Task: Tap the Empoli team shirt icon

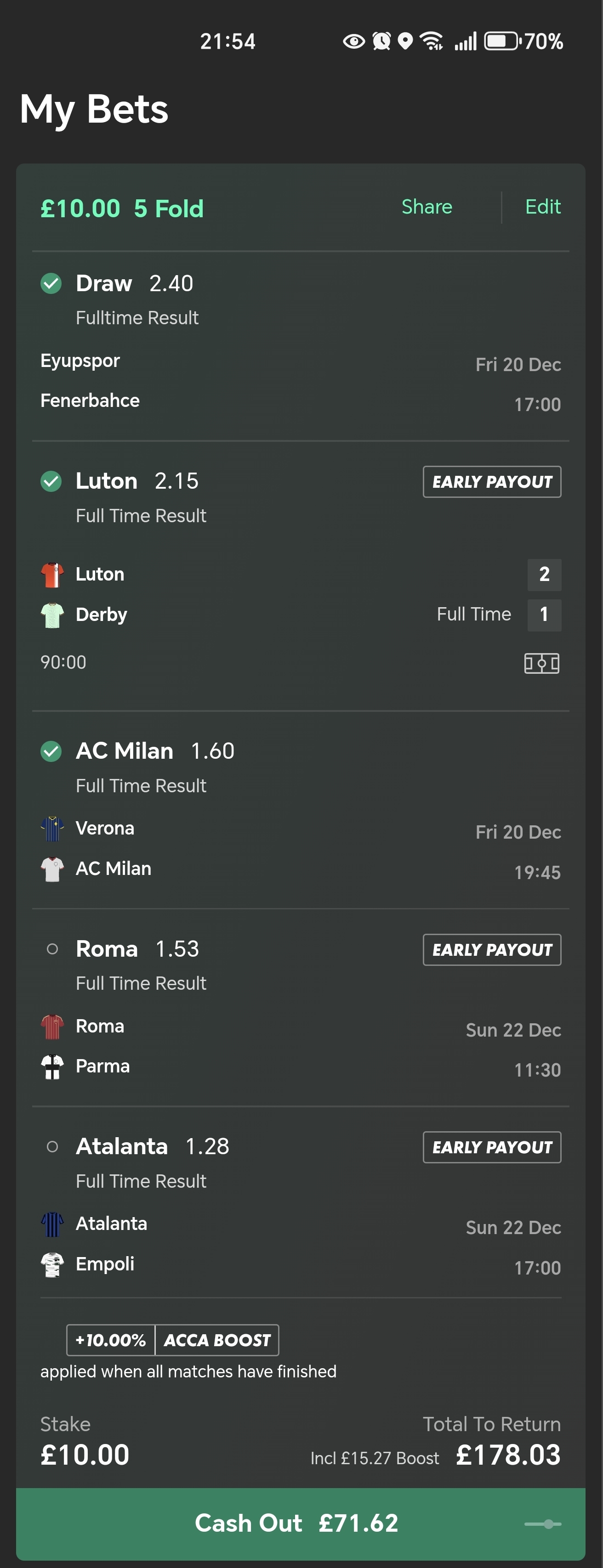Action: [x=52, y=1264]
